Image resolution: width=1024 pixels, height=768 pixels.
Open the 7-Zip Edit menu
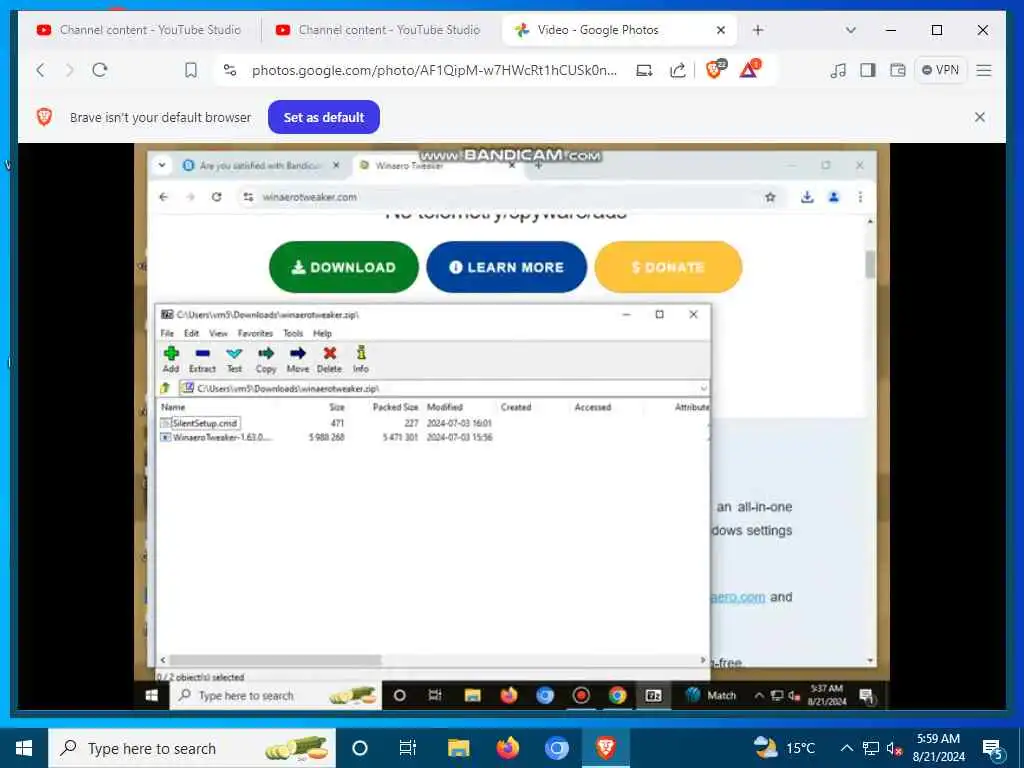tap(191, 333)
